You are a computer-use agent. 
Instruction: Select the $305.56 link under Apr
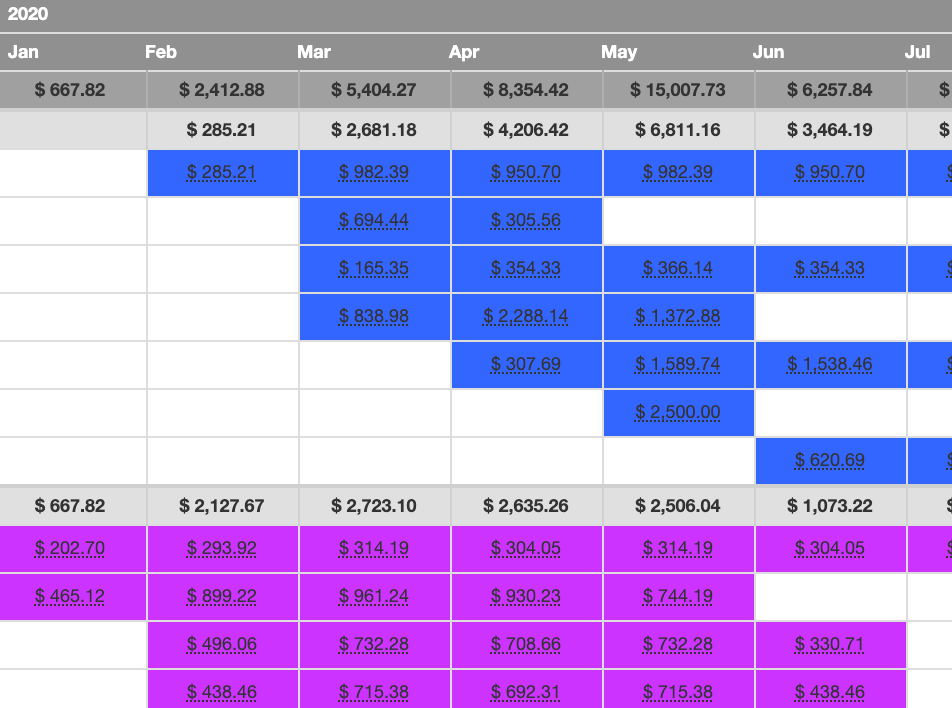click(526, 220)
